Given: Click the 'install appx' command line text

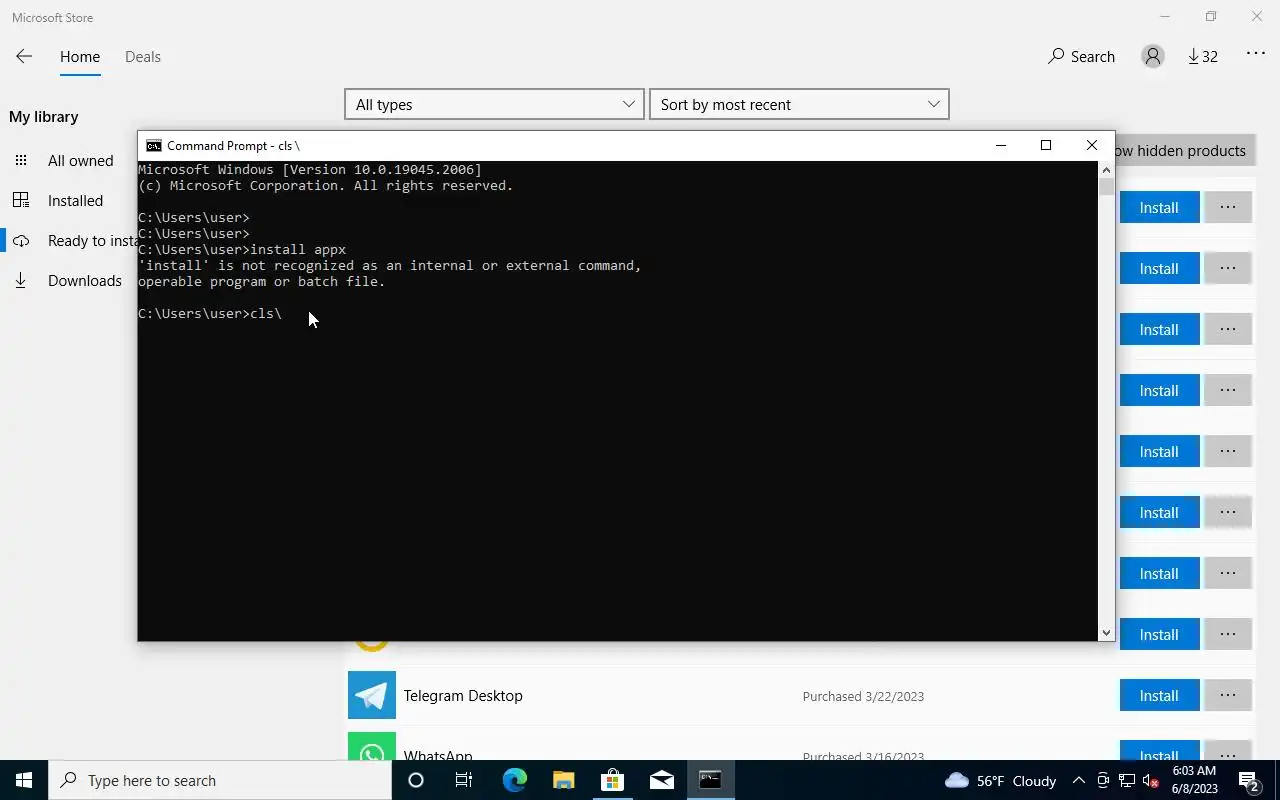Looking at the screenshot, I should tap(242, 250).
